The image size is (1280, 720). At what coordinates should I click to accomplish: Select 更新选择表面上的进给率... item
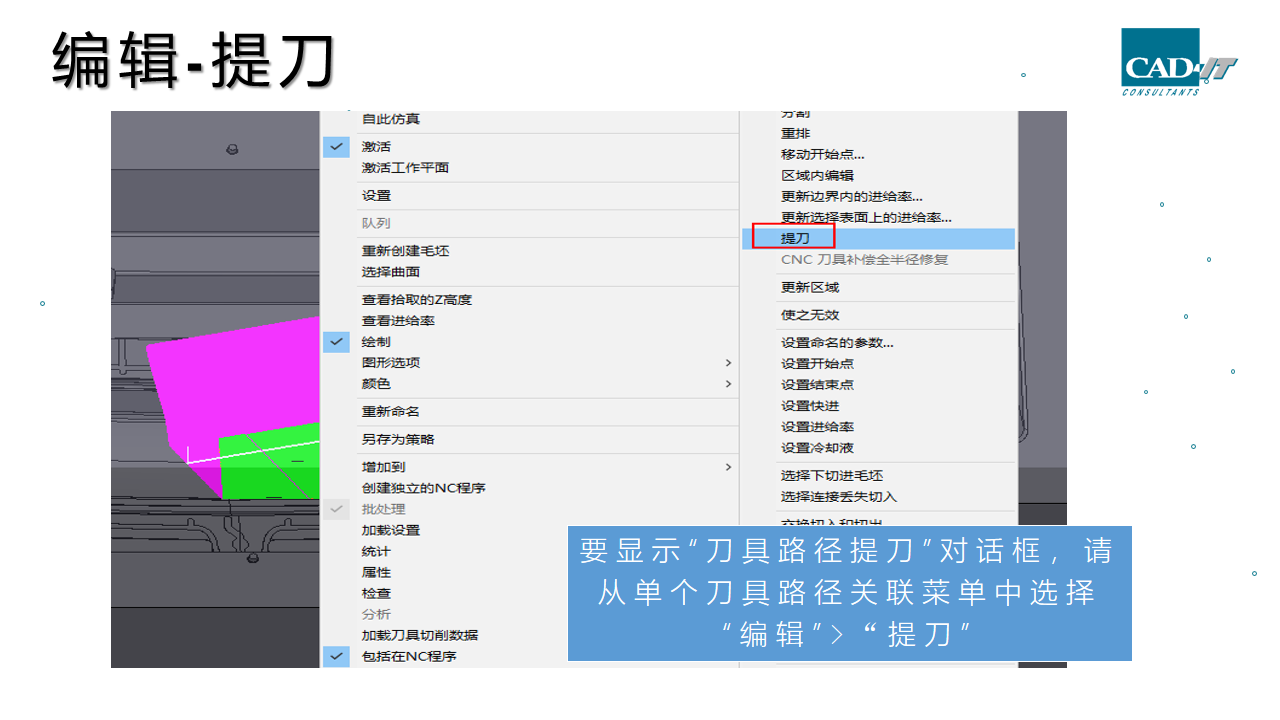coord(866,217)
